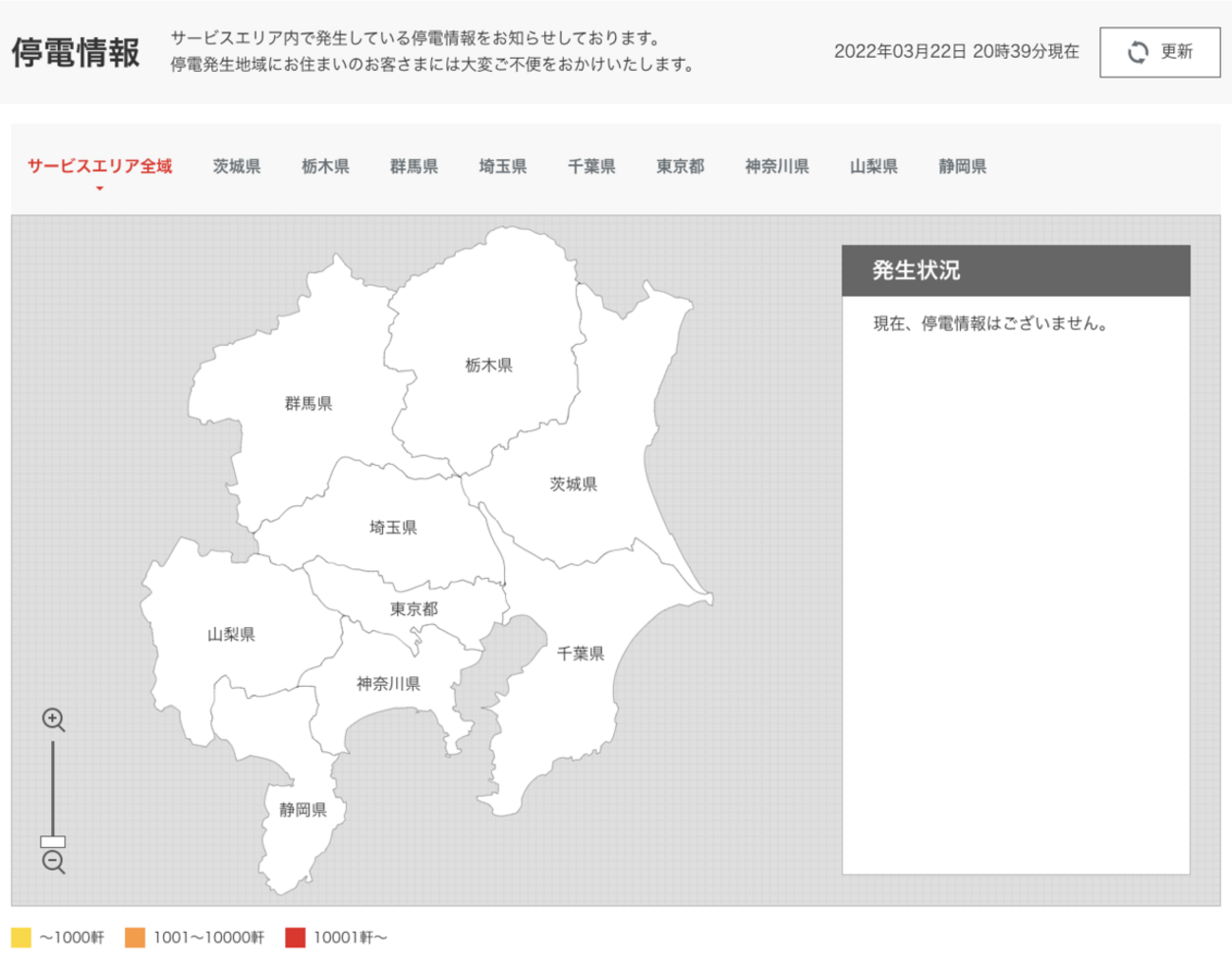1232x970 pixels.
Task: Open the 栃木県 tab
Action: [x=325, y=167]
